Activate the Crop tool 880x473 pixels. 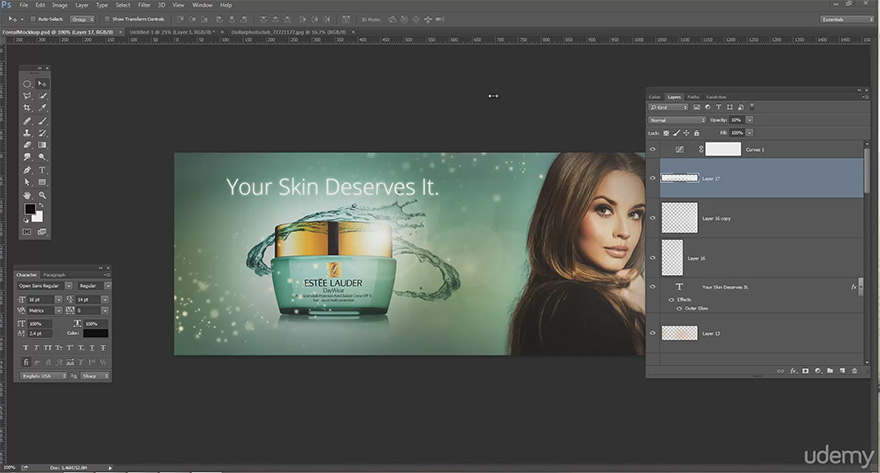coord(27,108)
